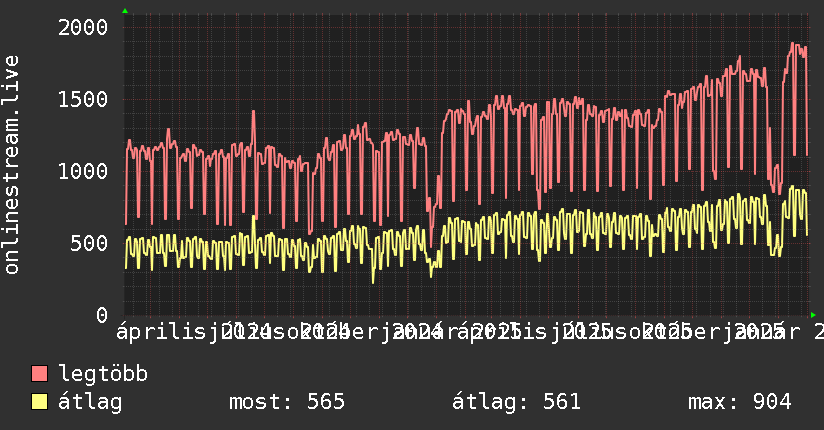This screenshot has height=430, width=824.
Task: Click the max: 904 statistic
Action: (739, 402)
